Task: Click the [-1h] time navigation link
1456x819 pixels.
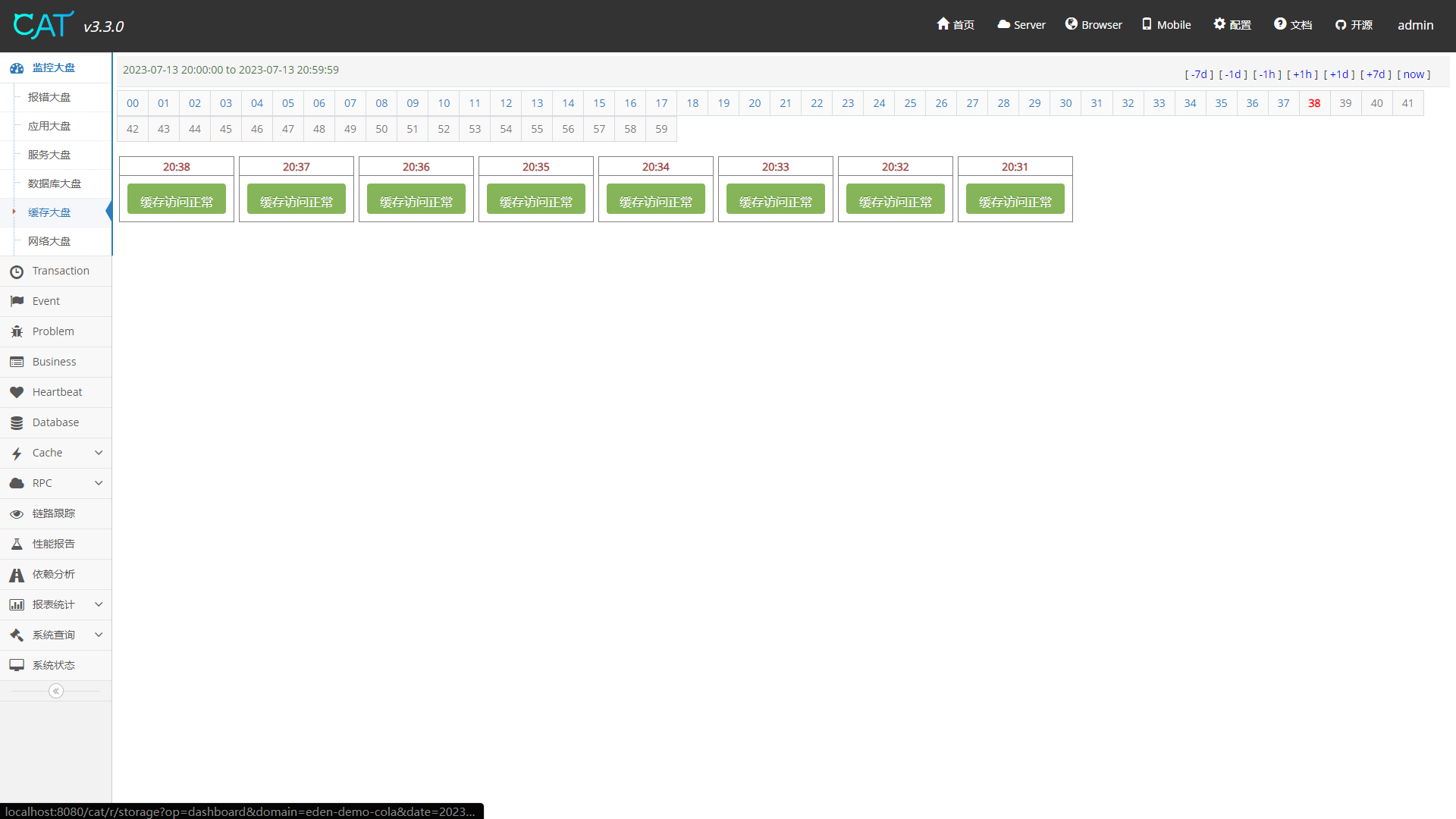Action: (1267, 74)
